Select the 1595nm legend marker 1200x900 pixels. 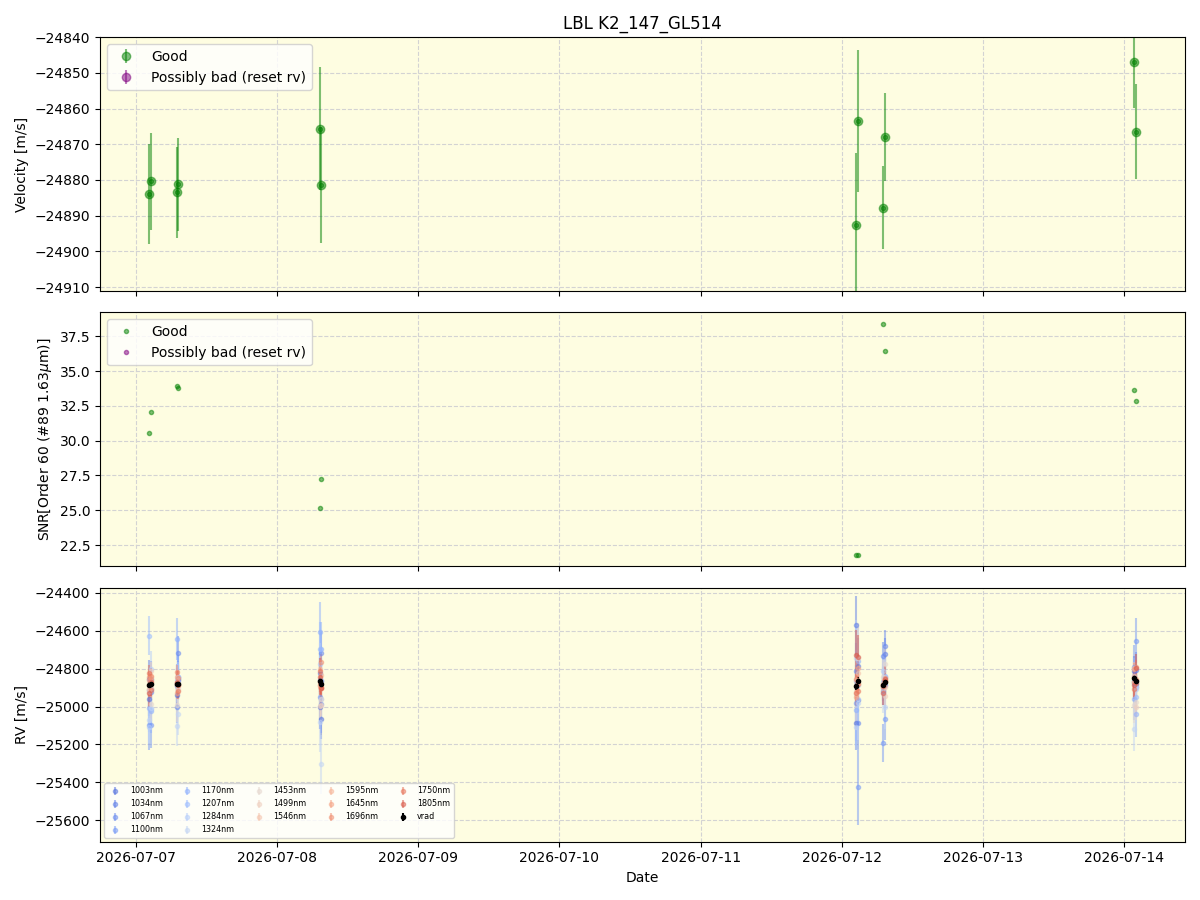click(x=331, y=791)
